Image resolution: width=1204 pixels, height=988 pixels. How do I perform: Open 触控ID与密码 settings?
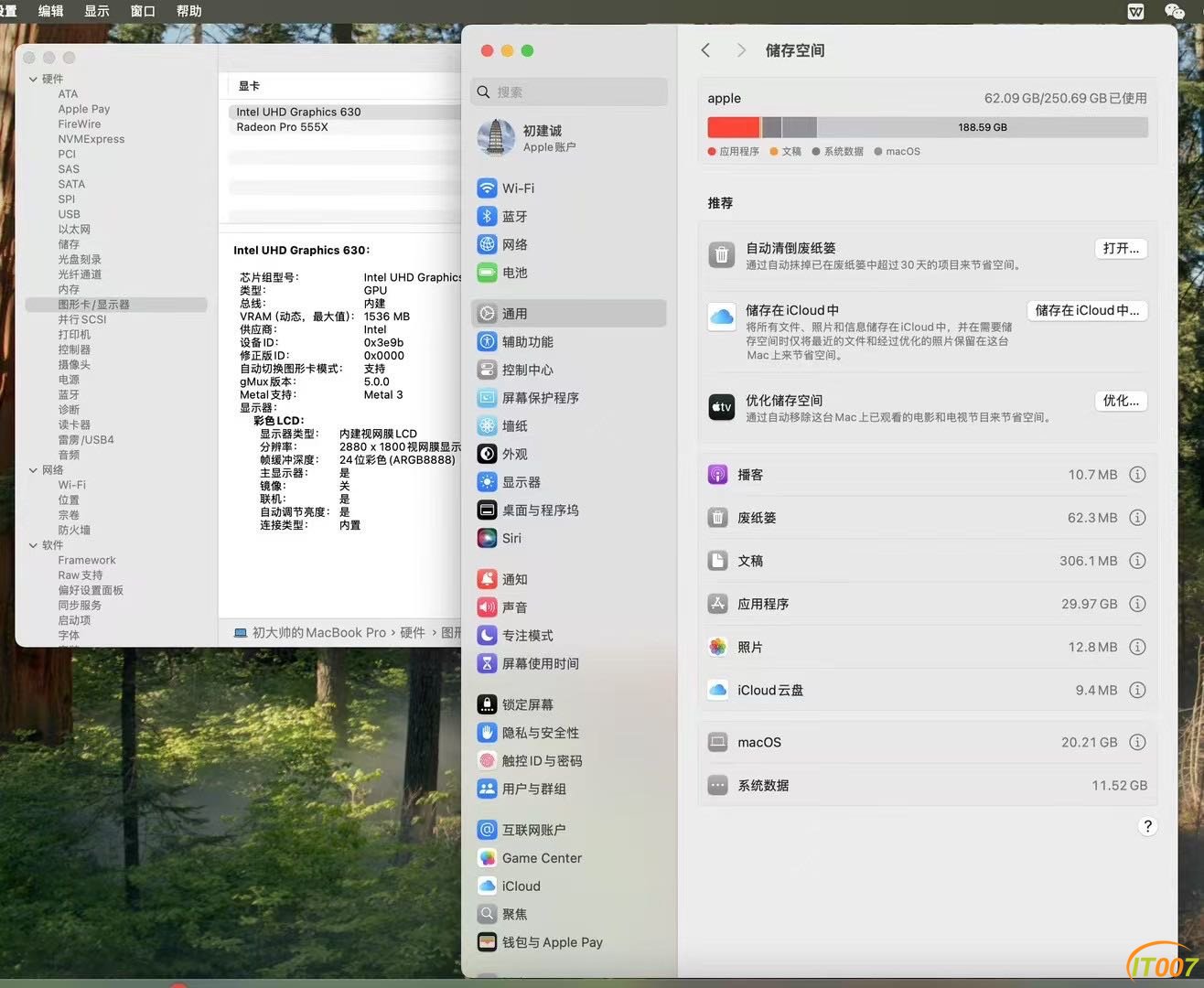pyautogui.click(x=569, y=761)
